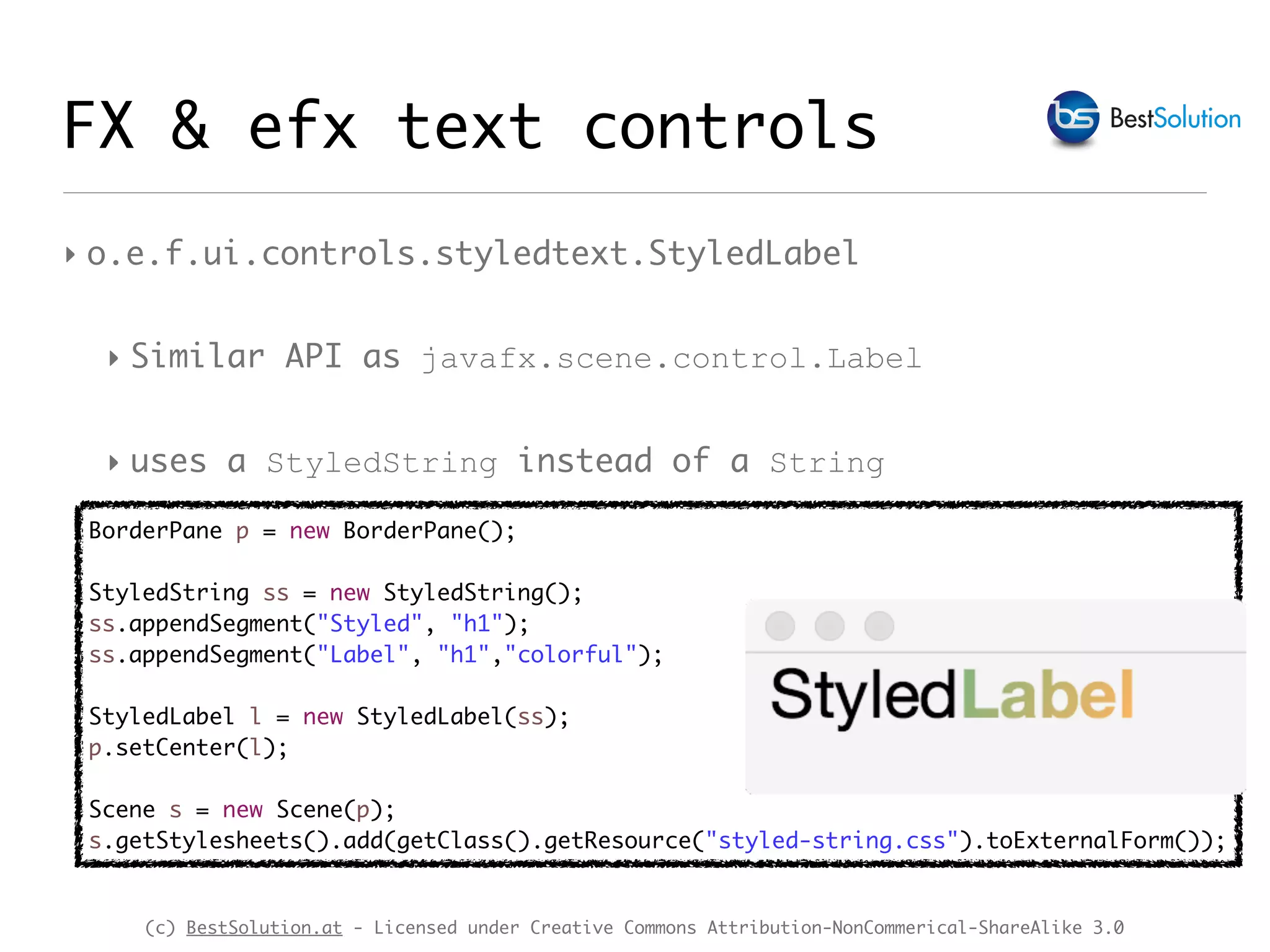The width and height of the screenshot is (1270, 952).
Task: Click the ss.appendSegment("Styled", "h1") line
Action: [309, 624]
